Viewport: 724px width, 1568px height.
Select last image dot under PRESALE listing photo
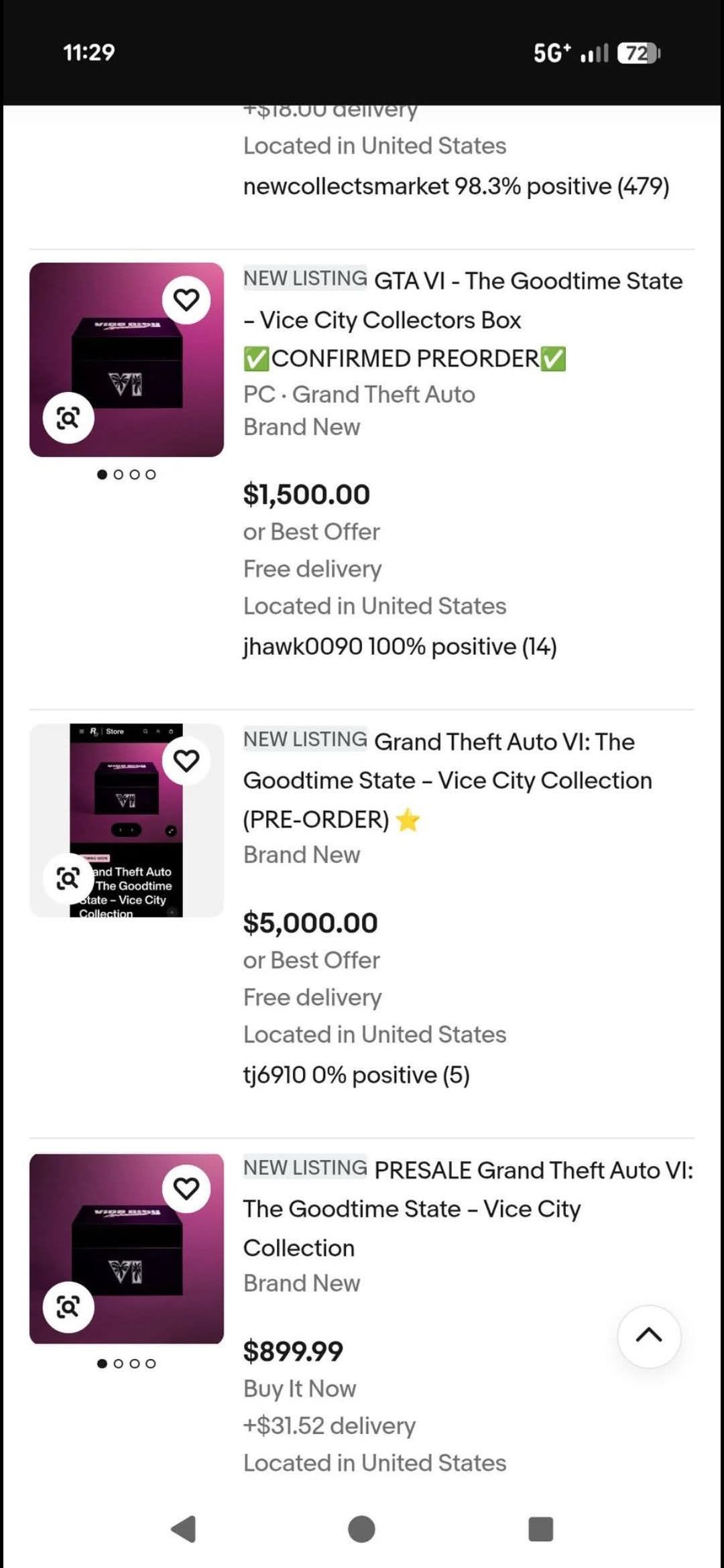coord(151,1364)
